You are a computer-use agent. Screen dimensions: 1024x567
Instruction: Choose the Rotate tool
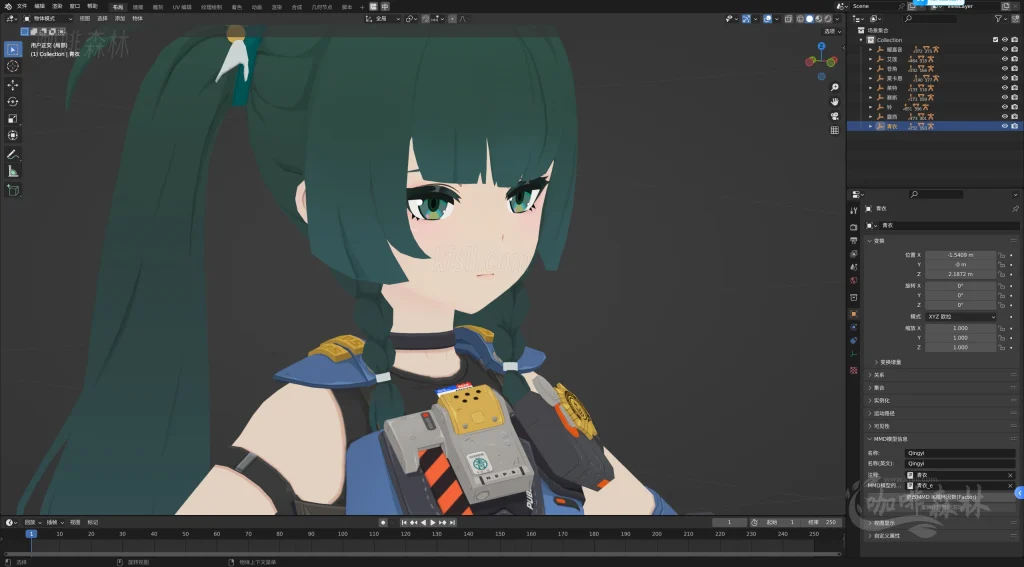point(12,101)
